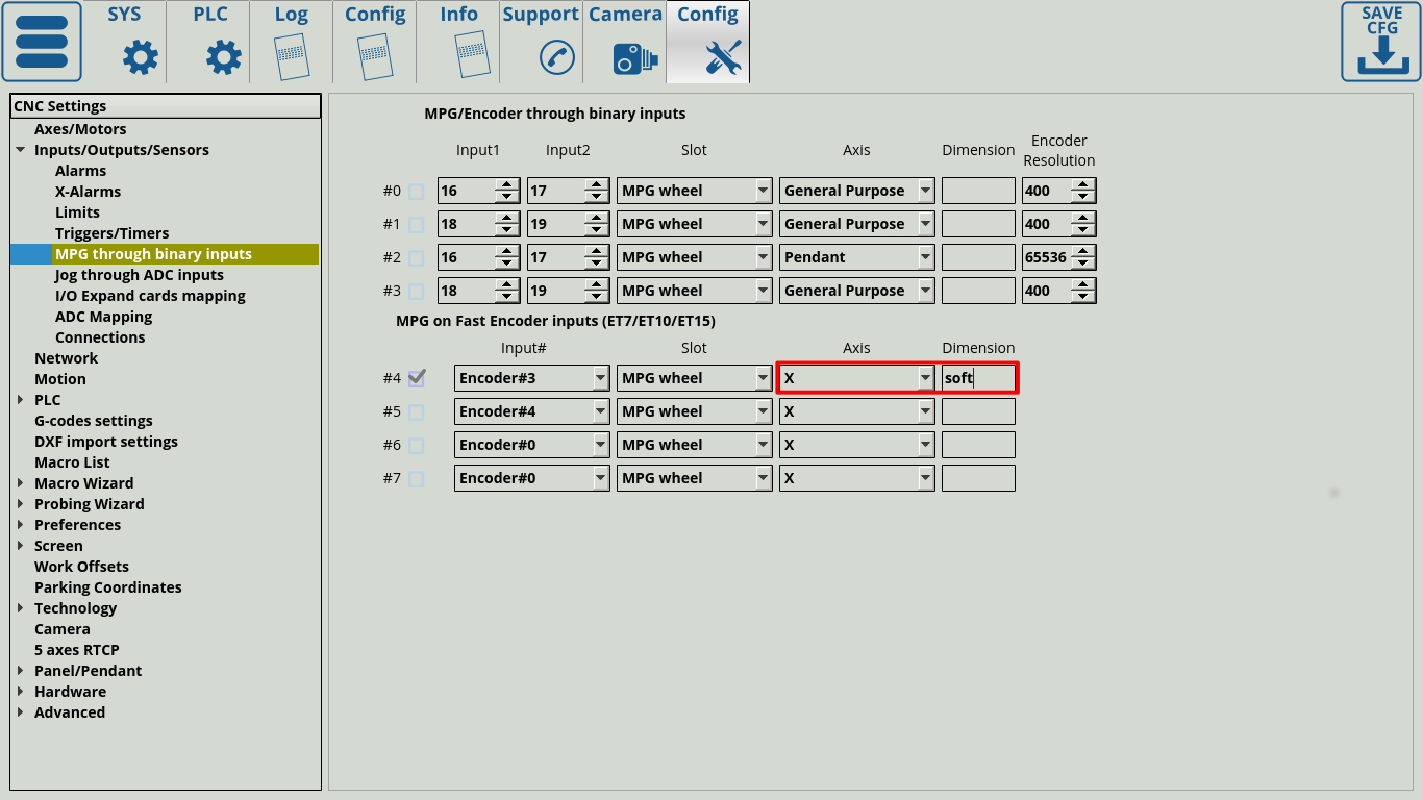Click the Save CFG download icon

(1381, 41)
